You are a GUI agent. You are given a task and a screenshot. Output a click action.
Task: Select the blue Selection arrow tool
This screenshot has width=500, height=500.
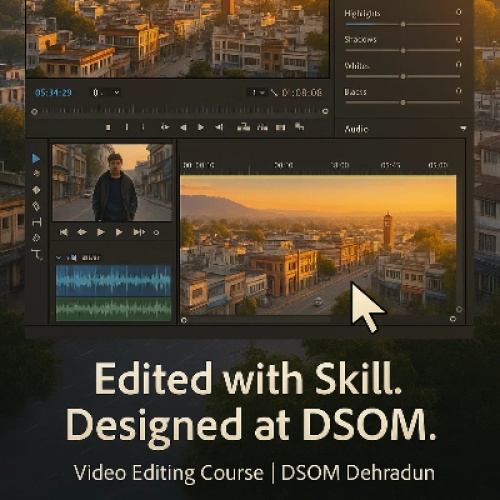pyautogui.click(x=36, y=159)
